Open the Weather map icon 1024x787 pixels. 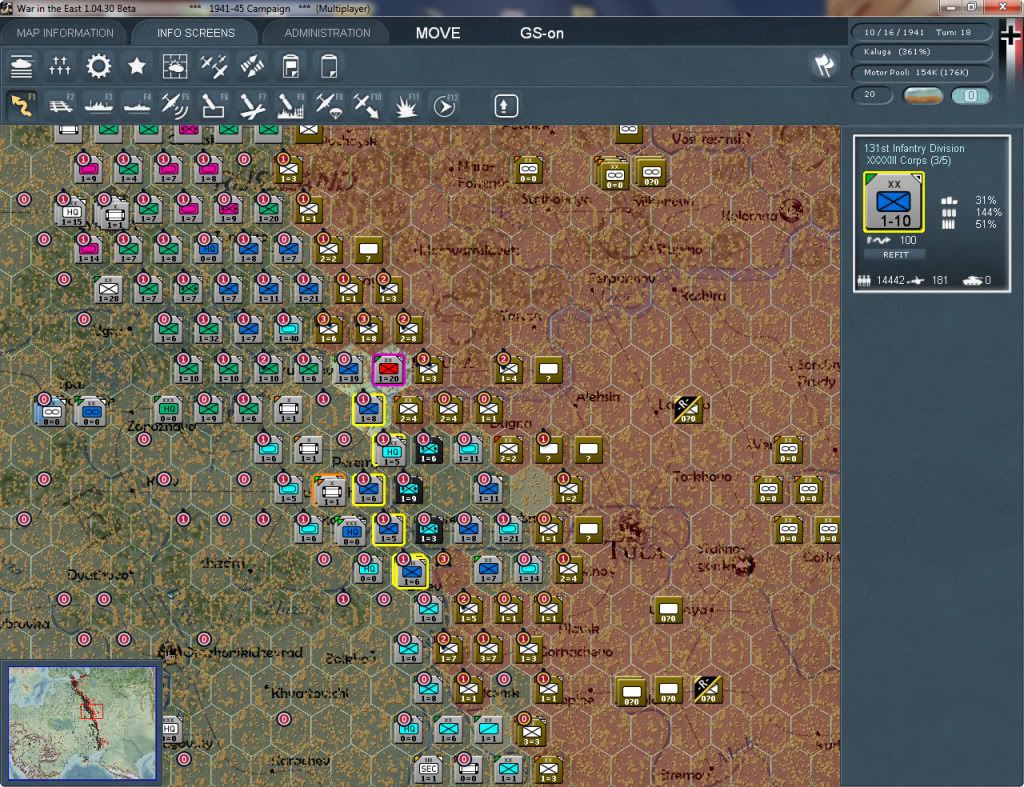(175, 66)
